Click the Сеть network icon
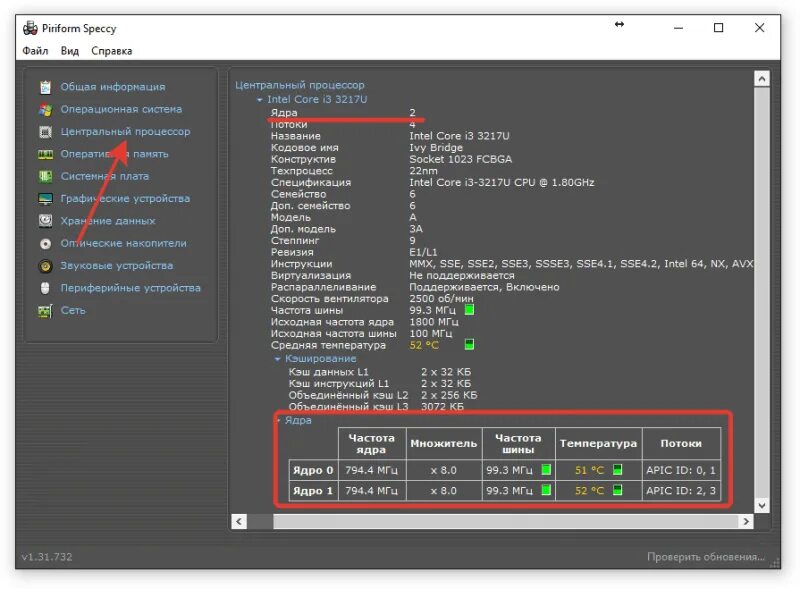 [45, 310]
